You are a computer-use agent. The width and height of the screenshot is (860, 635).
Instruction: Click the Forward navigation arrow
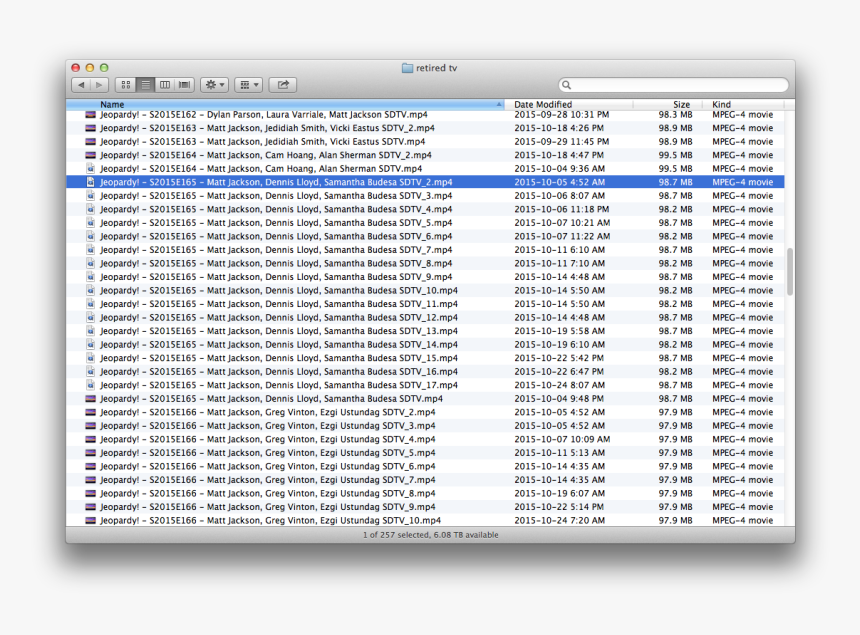[98, 85]
